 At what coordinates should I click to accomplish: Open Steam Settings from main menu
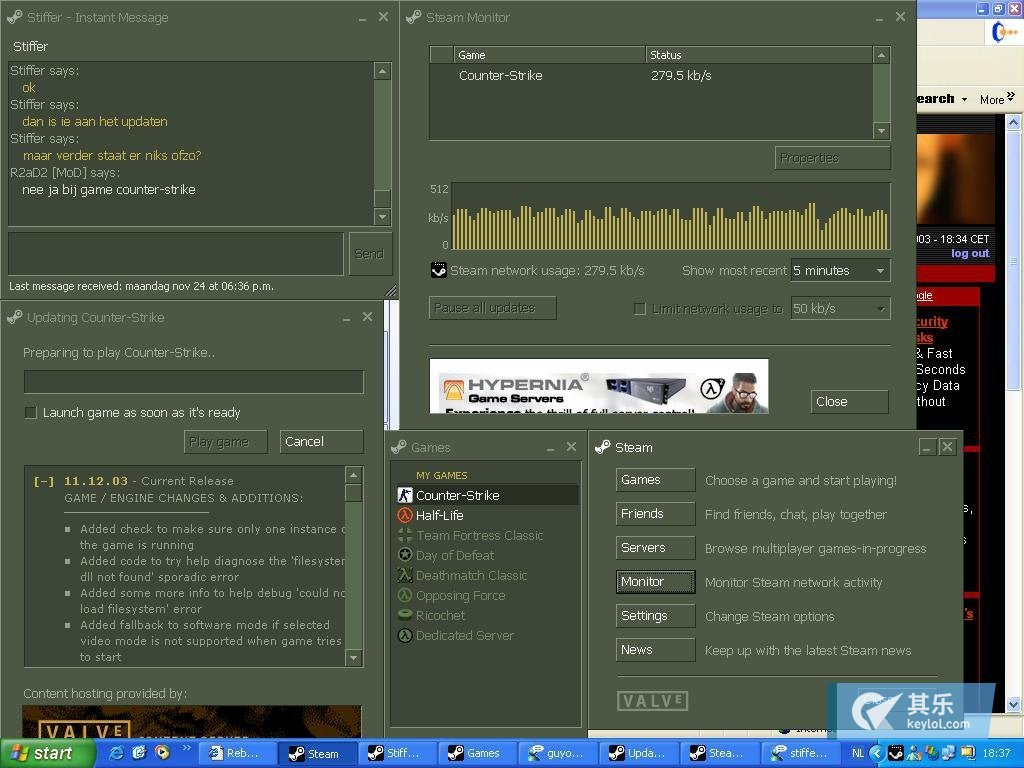[x=655, y=616]
